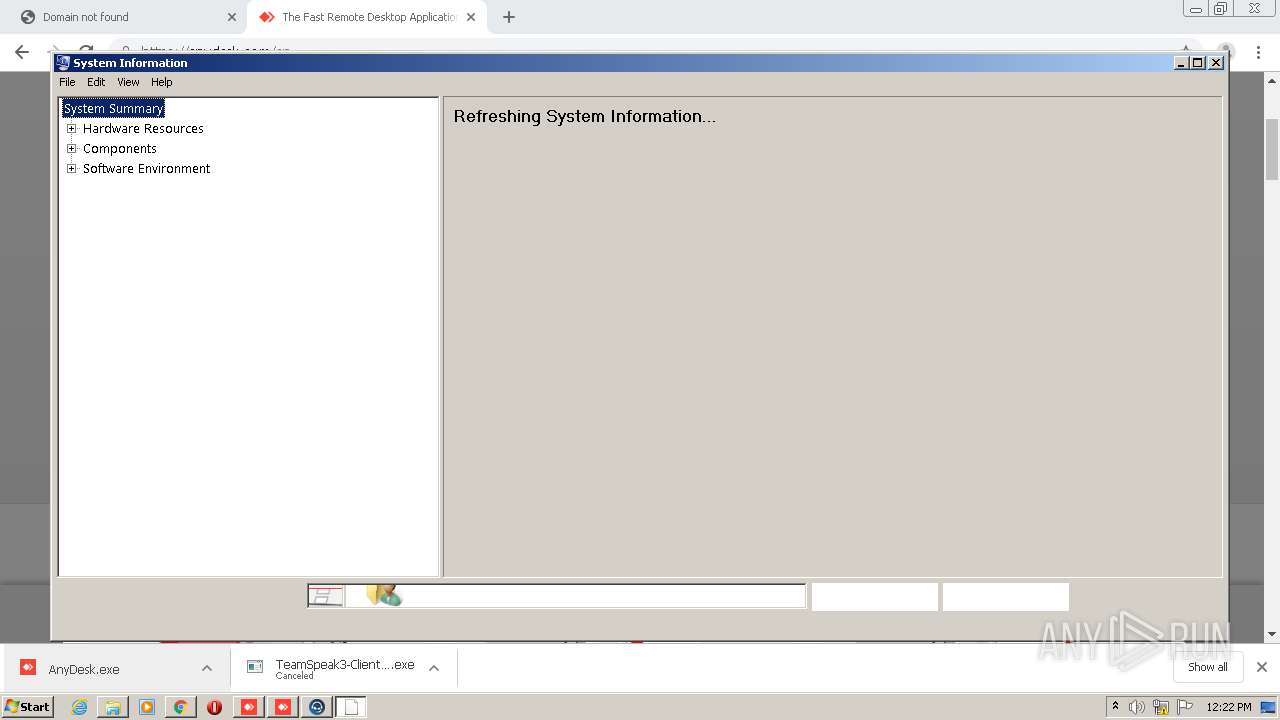Close the Chrome downloads bar
This screenshot has height=720, width=1280.
coord(1262,667)
